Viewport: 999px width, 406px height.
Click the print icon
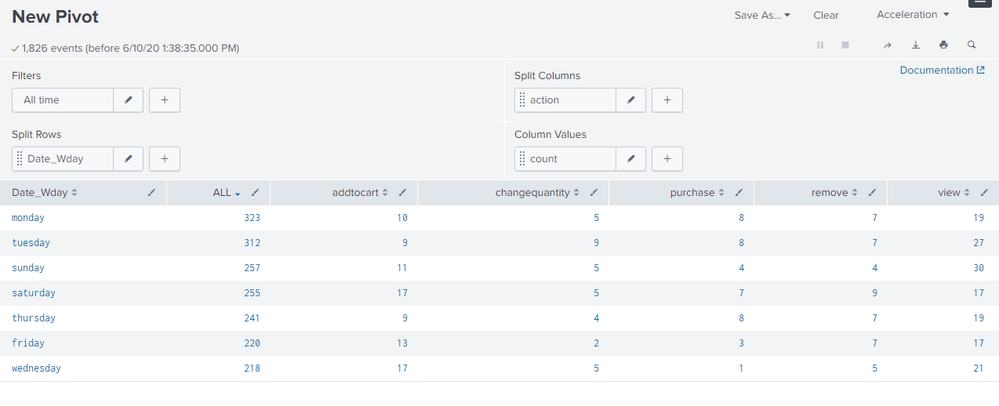tap(943, 45)
